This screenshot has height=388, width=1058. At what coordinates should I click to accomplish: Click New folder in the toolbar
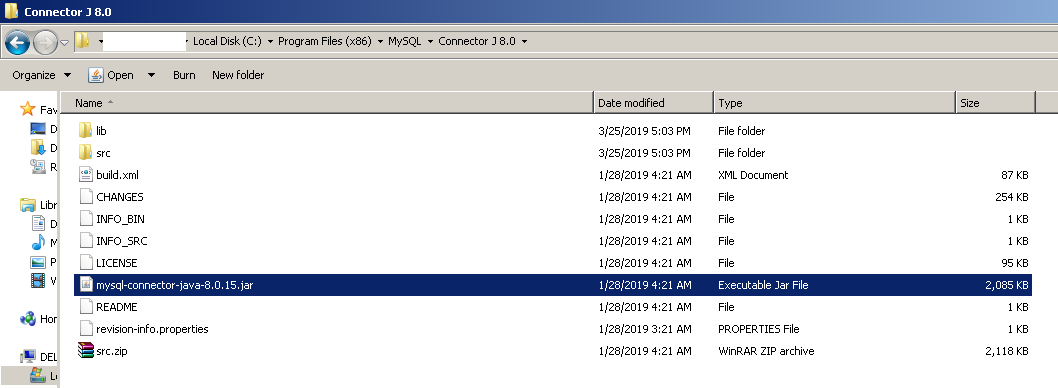pos(238,75)
